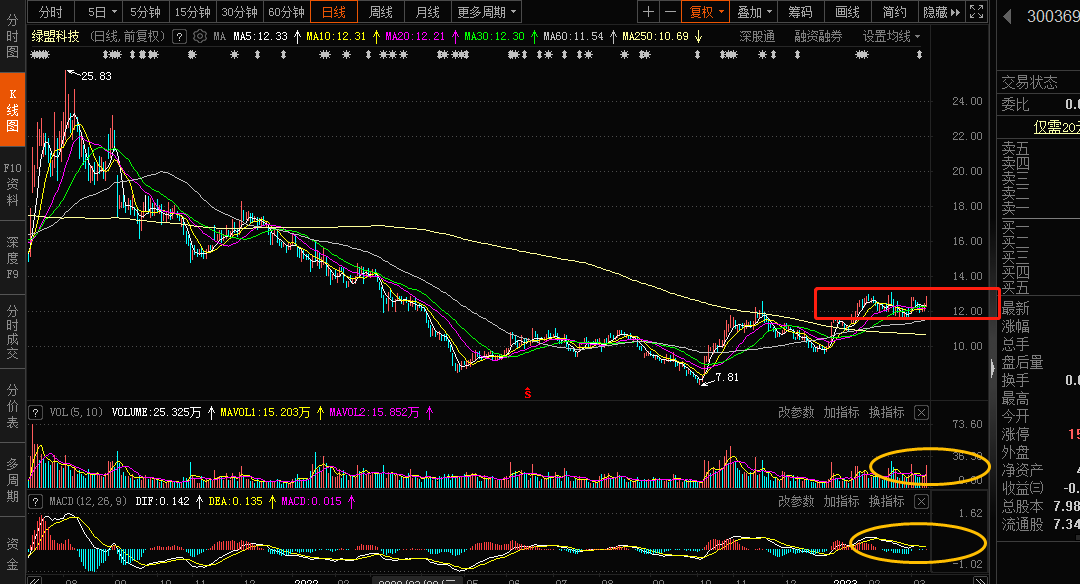Click 换指标 in the VOL panel
This screenshot has width=1080, height=584.
tap(886, 413)
